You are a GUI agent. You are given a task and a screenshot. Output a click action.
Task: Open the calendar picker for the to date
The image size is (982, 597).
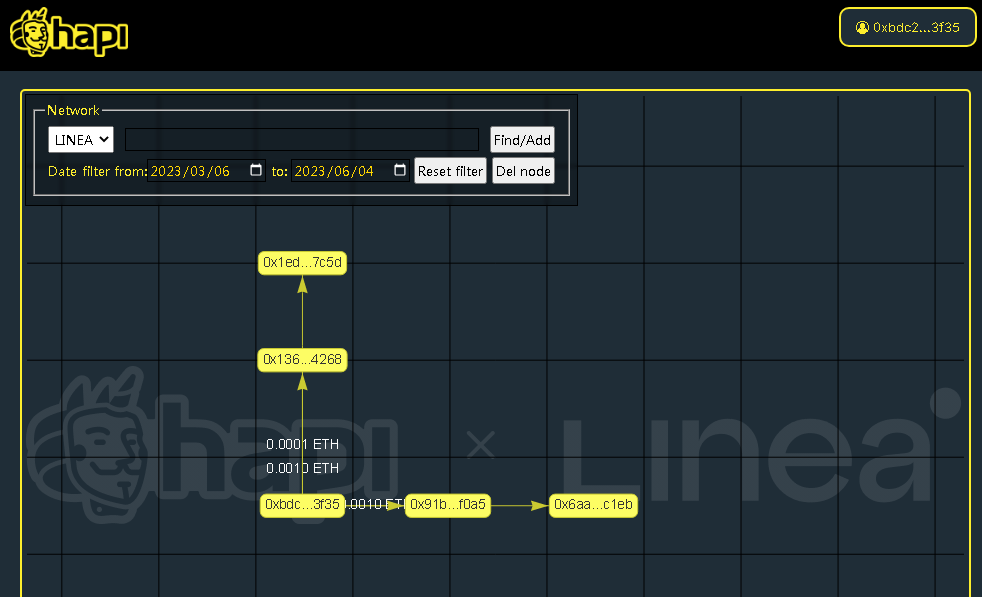(x=400, y=170)
